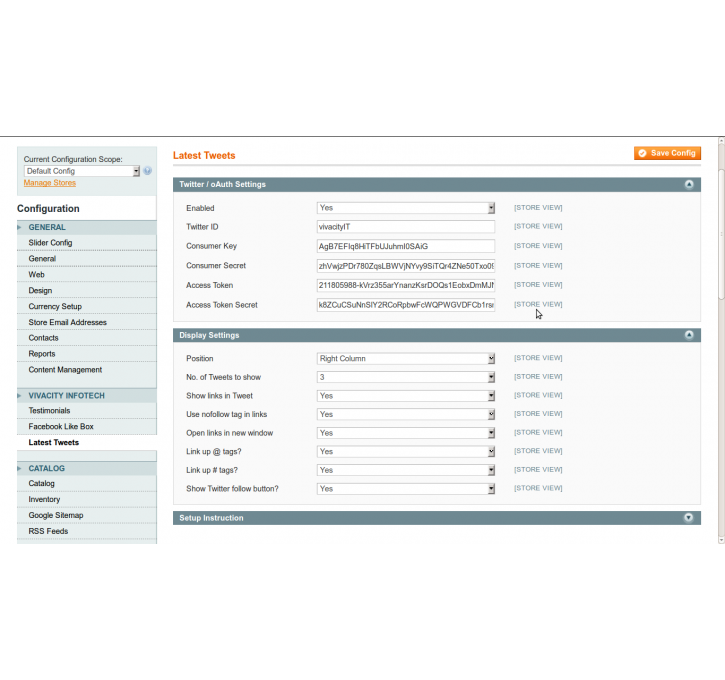
Task: Click the Show Twitter follow button? label
Action: pyautogui.click(x=232, y=489)
